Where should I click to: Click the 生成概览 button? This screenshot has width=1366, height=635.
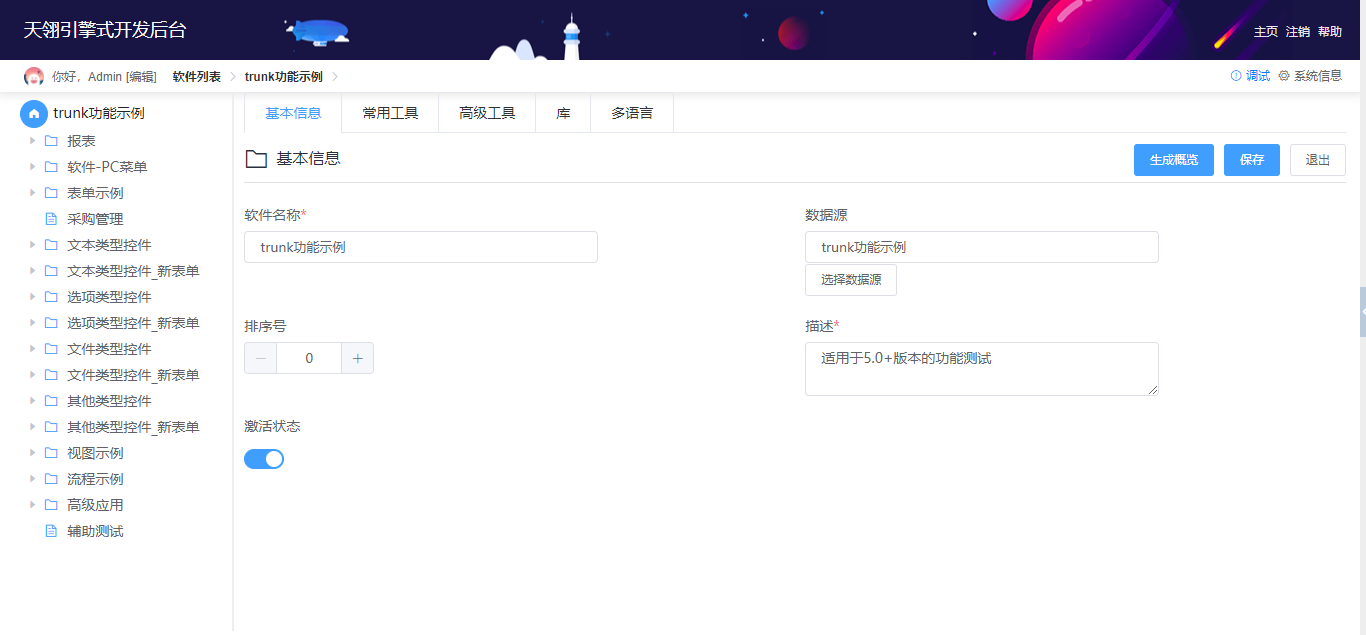click(x=1173, y=159)
